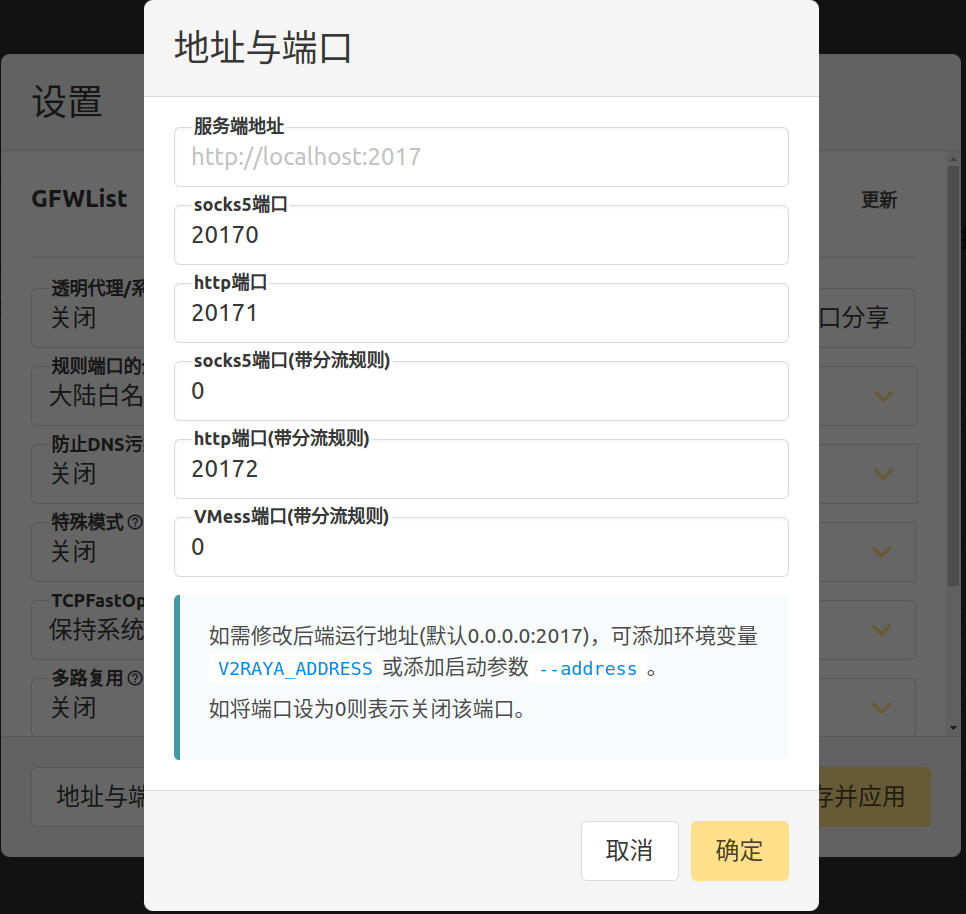Click 更新 next to GFWList
The height and width of the screenshot is (914, 966).
[x=879, y=200]
